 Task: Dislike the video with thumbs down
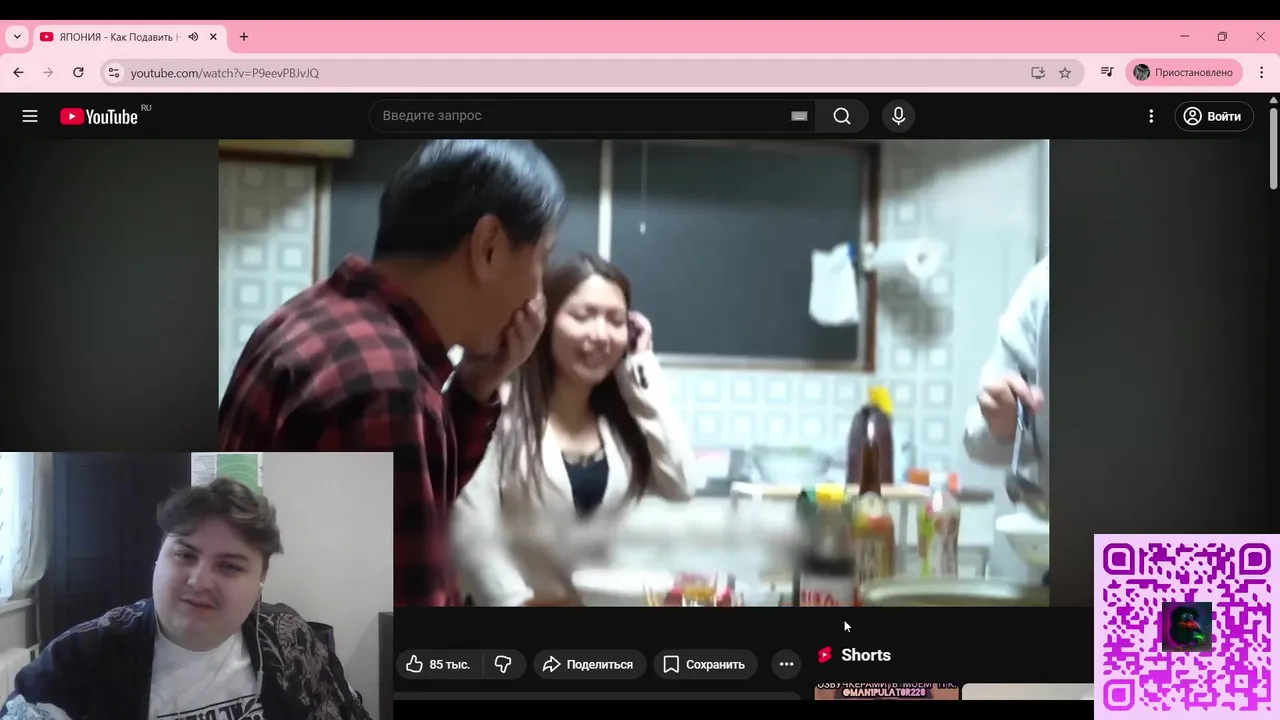[x=503, y=664]
